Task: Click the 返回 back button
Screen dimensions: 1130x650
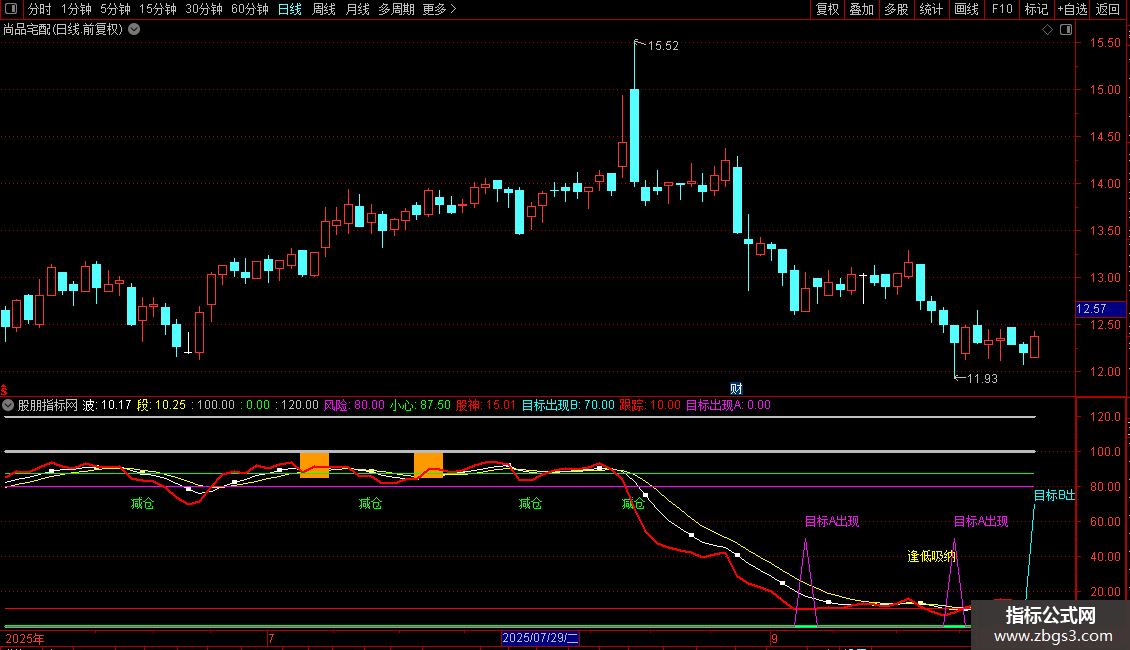Action: pos(1108,9)
